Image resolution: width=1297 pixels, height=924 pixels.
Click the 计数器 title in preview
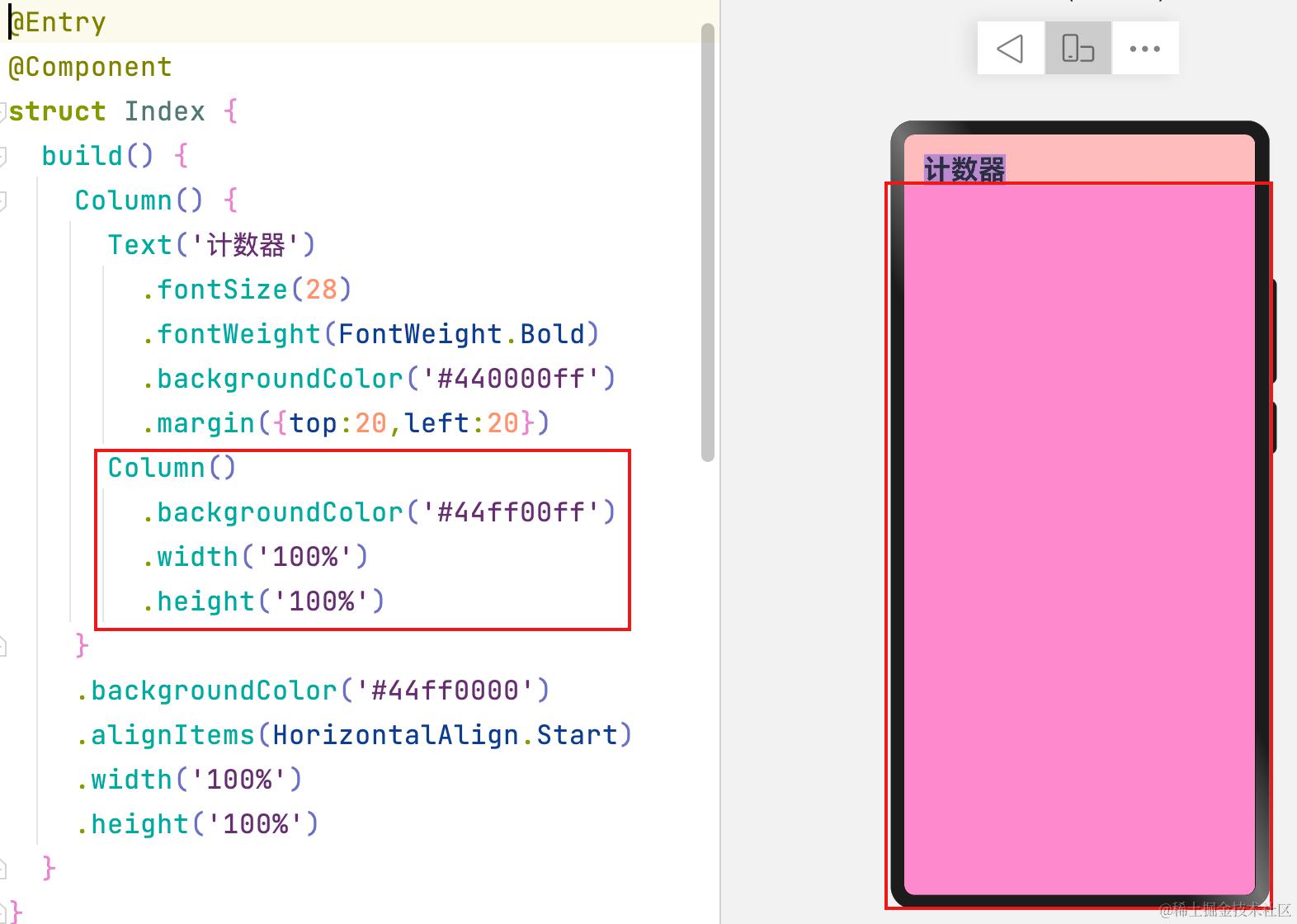pos(964,169)
